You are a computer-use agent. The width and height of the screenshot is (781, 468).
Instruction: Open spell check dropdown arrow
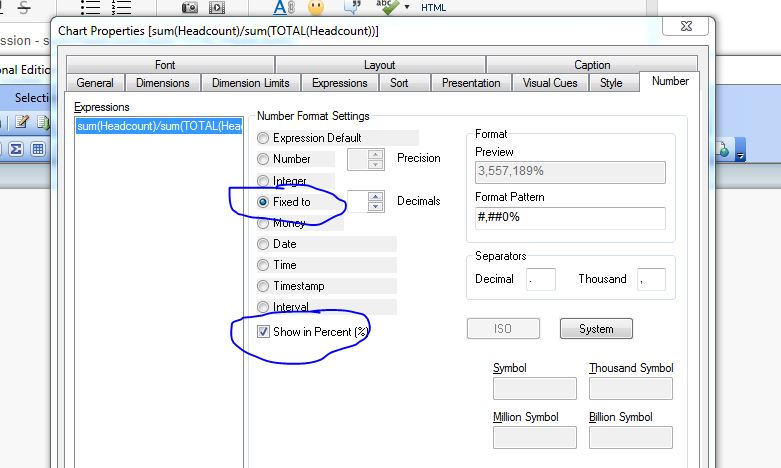pyautogui.click(x=407, y=7)
